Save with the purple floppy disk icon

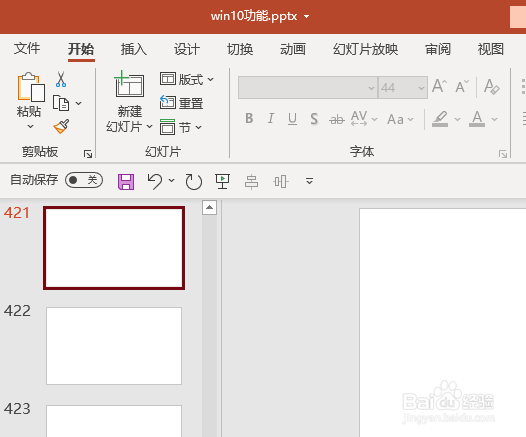pos(126,182)
